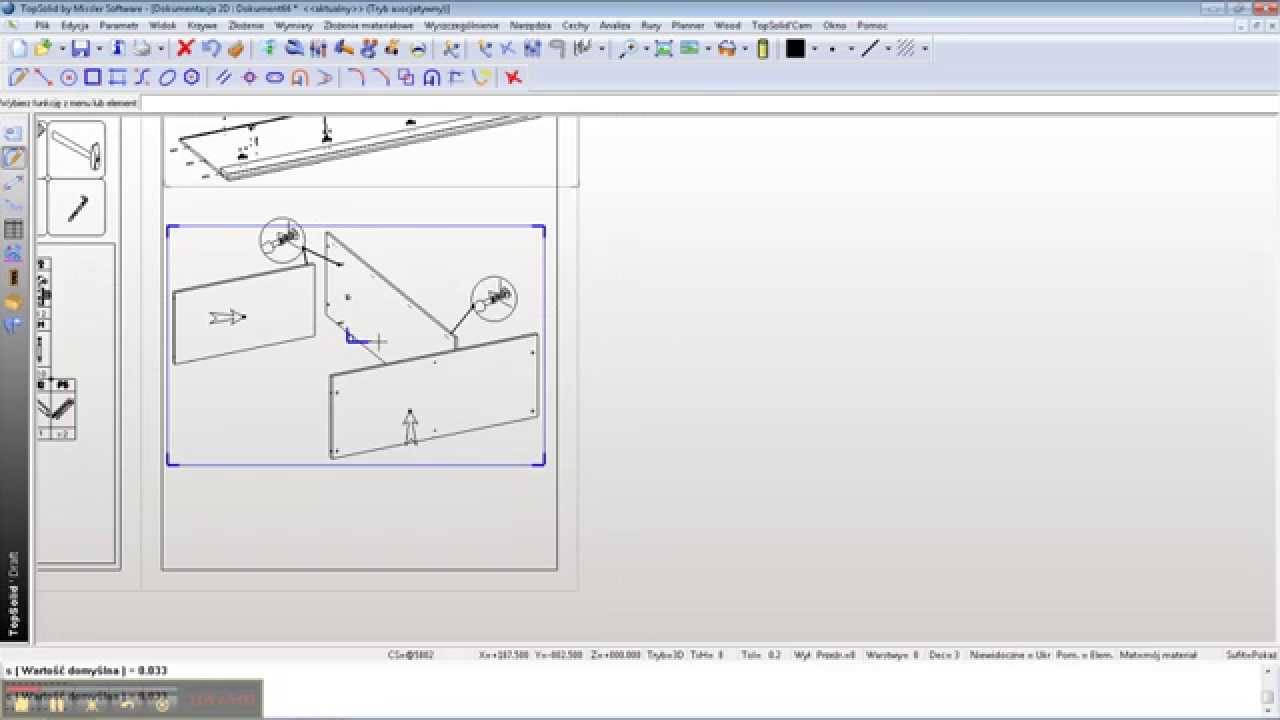Select the parallel lines tool
1280x720 pixels.
tap(224, 77)
